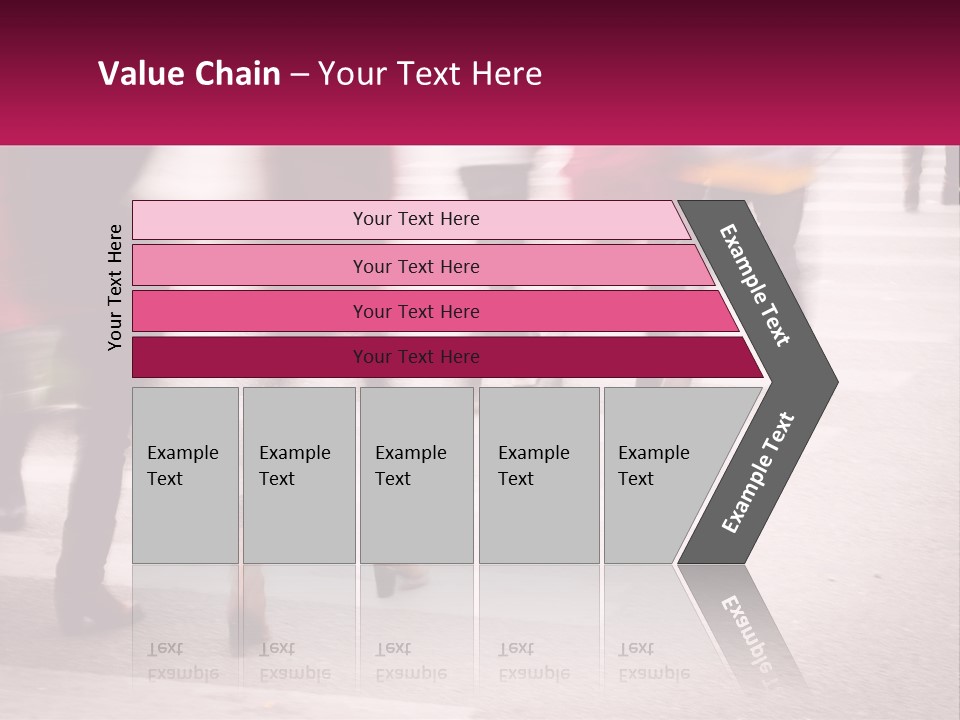Click the first gray Example Text box
This screenshot has height=720, width=960.
(186, 475)
